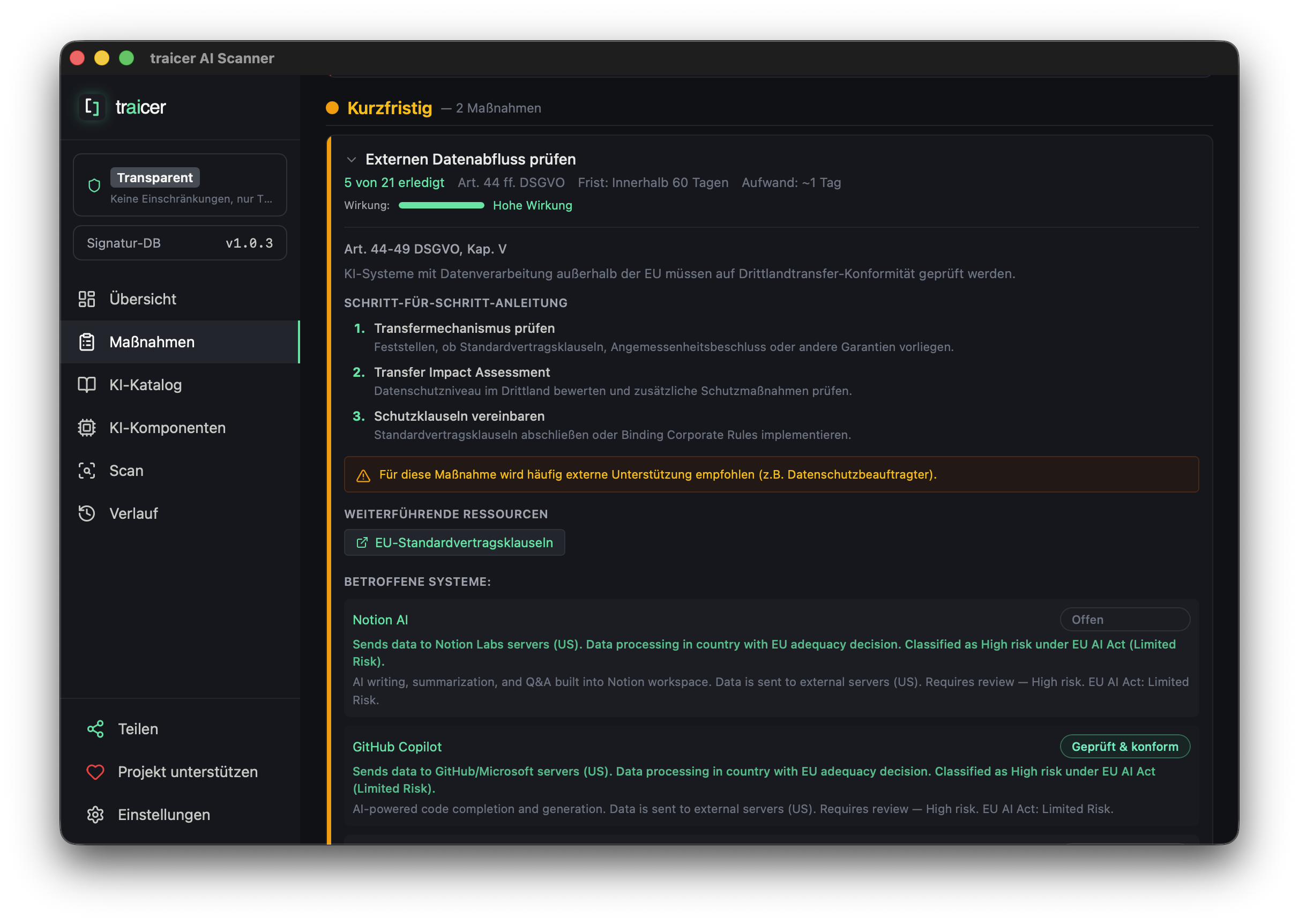Click the "— 2 Maßnahmen" count
This screenshot has height=924, width=1299.
coord(491,108)
